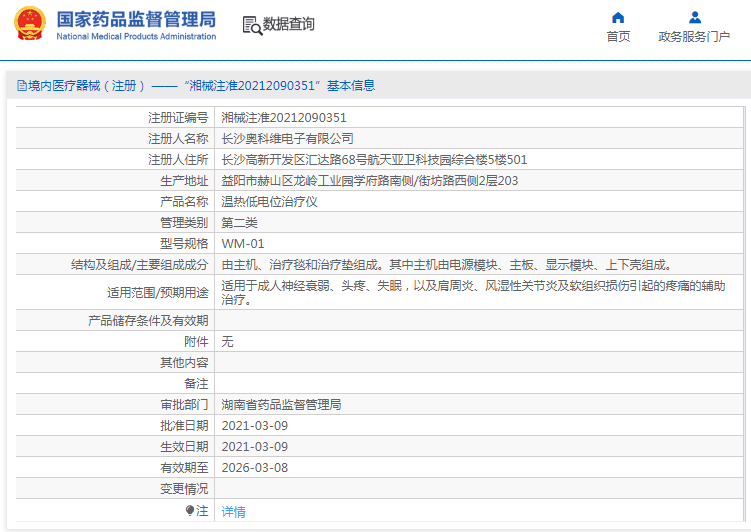Viewport: 751px width, 532px height.
Task: Click the 附件 label
Action: point(196,342)
